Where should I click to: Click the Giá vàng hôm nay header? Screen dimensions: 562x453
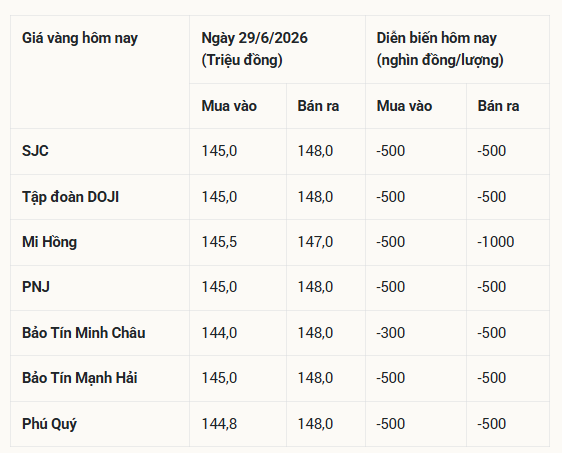(x=80, y=39)
